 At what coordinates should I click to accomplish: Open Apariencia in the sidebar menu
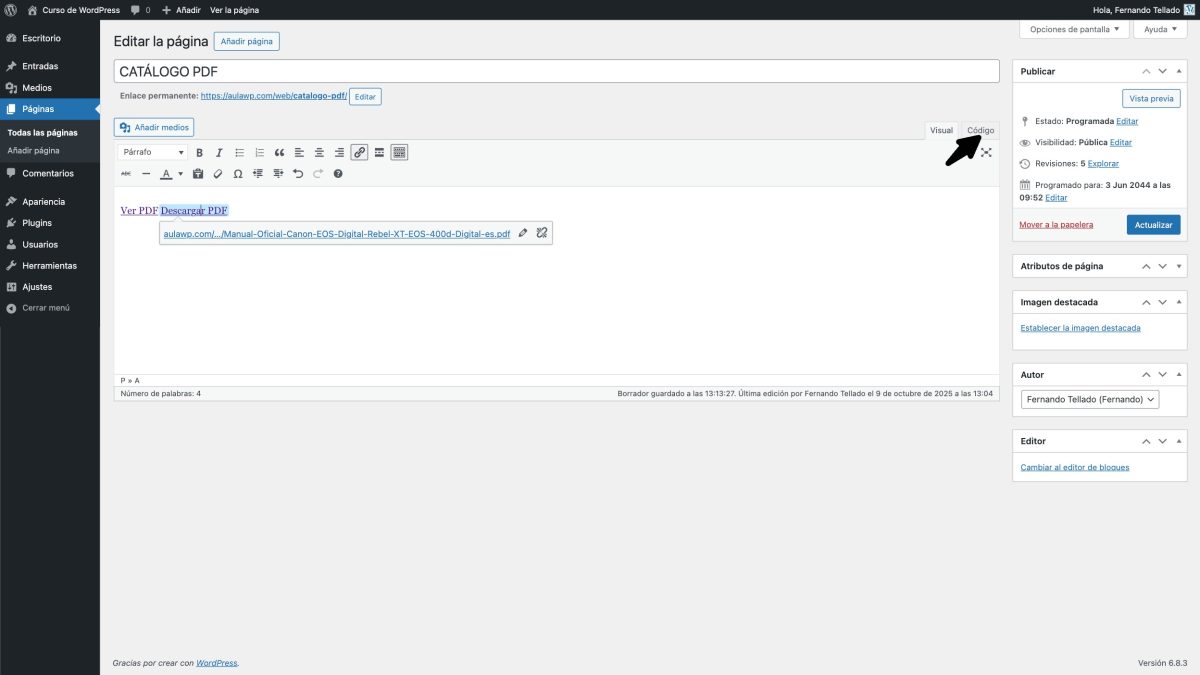43,201
